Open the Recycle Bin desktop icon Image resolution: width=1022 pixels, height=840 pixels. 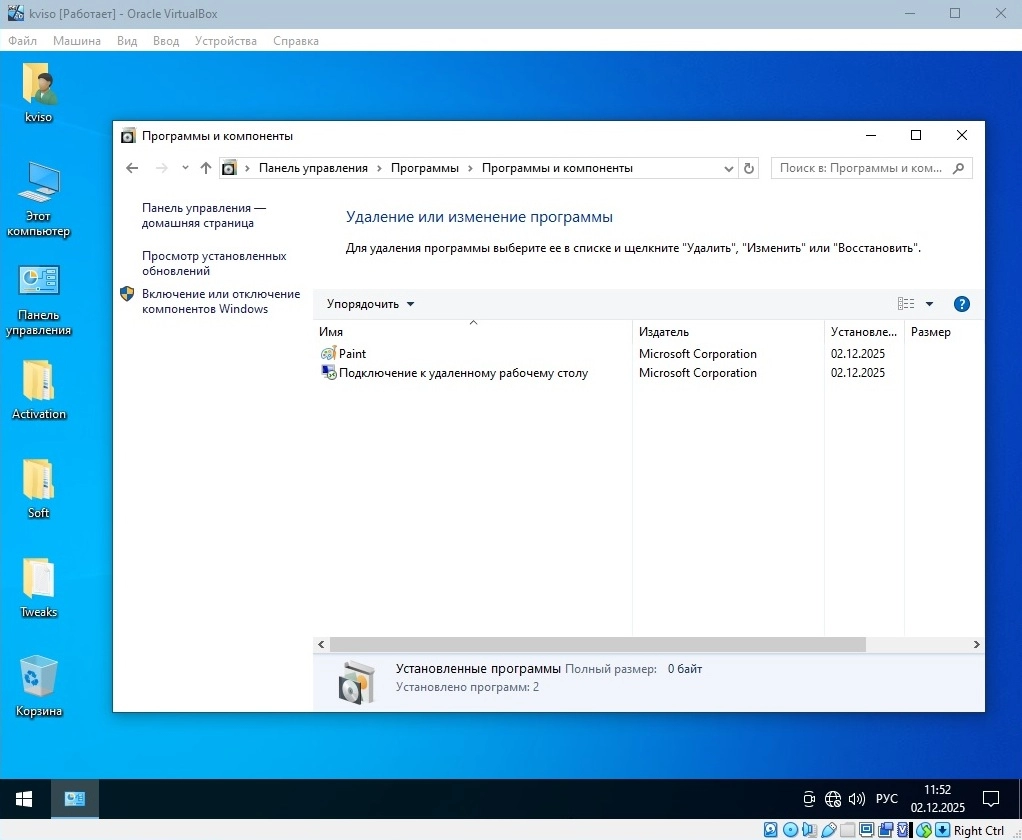click(39, 679)
